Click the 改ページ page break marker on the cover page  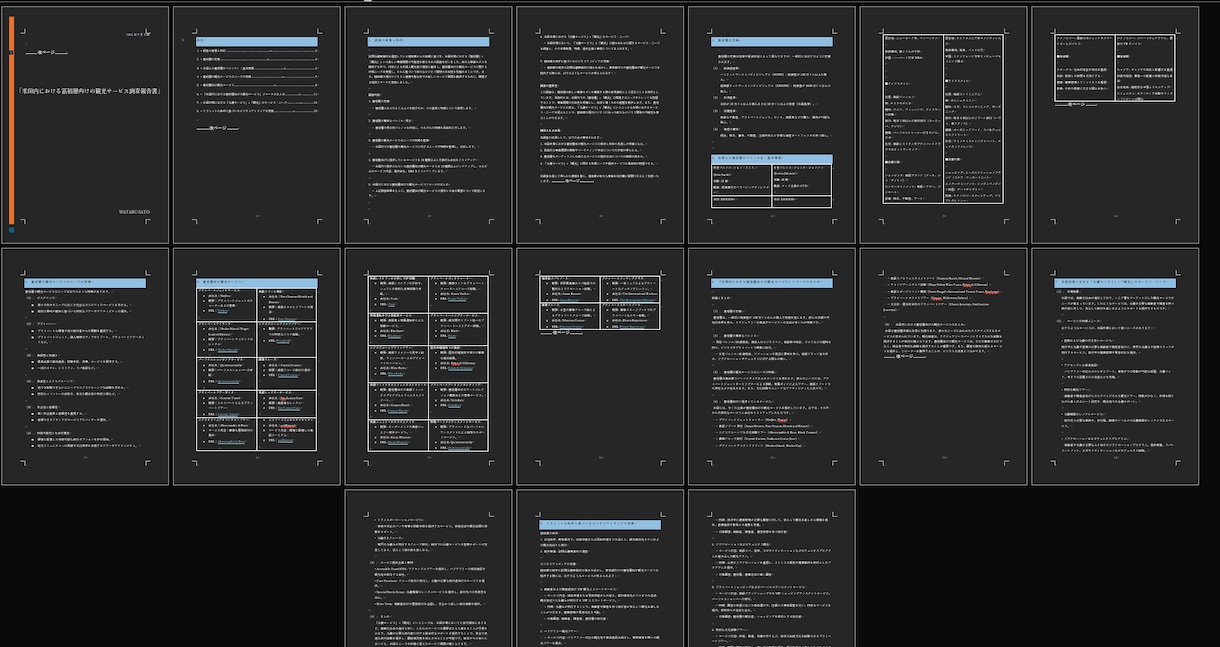pyautogui.click(x=48, y=52)
